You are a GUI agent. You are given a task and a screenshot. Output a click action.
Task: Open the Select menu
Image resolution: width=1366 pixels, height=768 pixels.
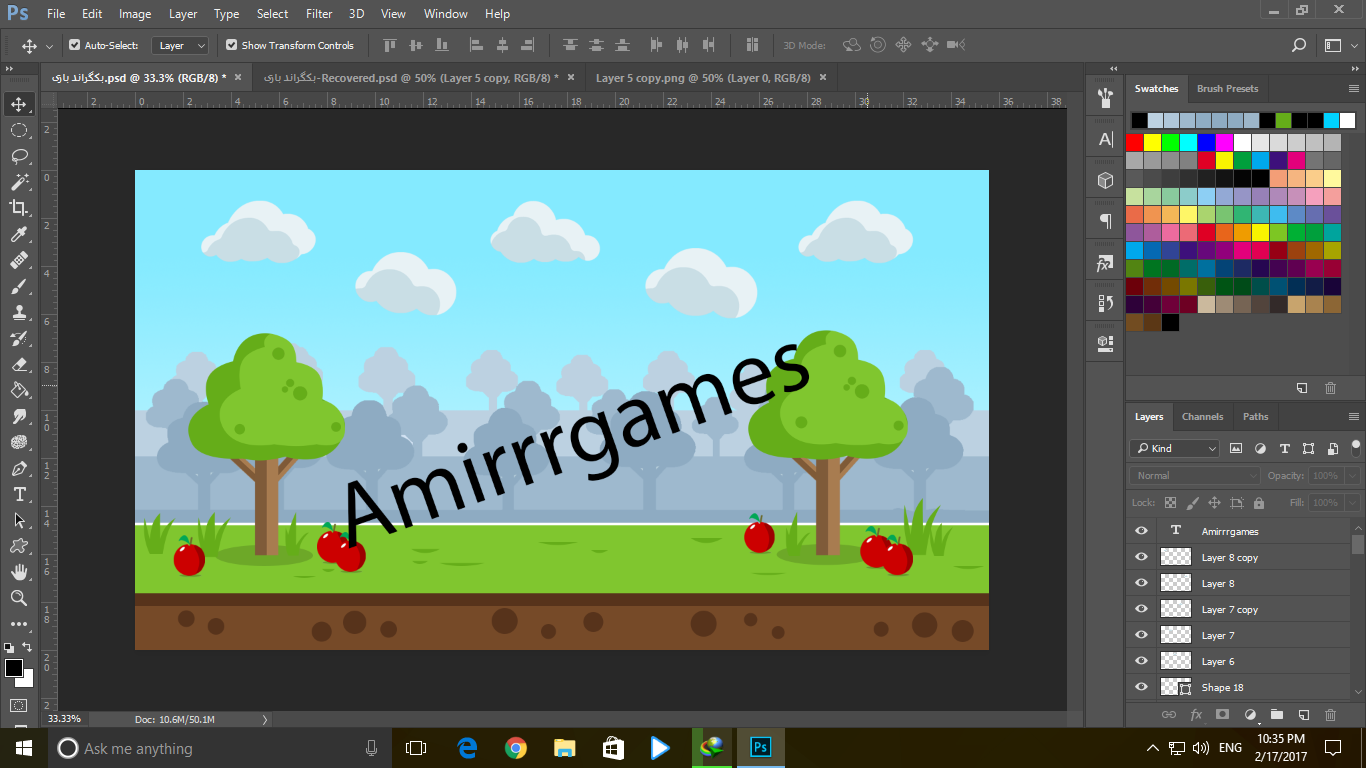coord(272,14)
